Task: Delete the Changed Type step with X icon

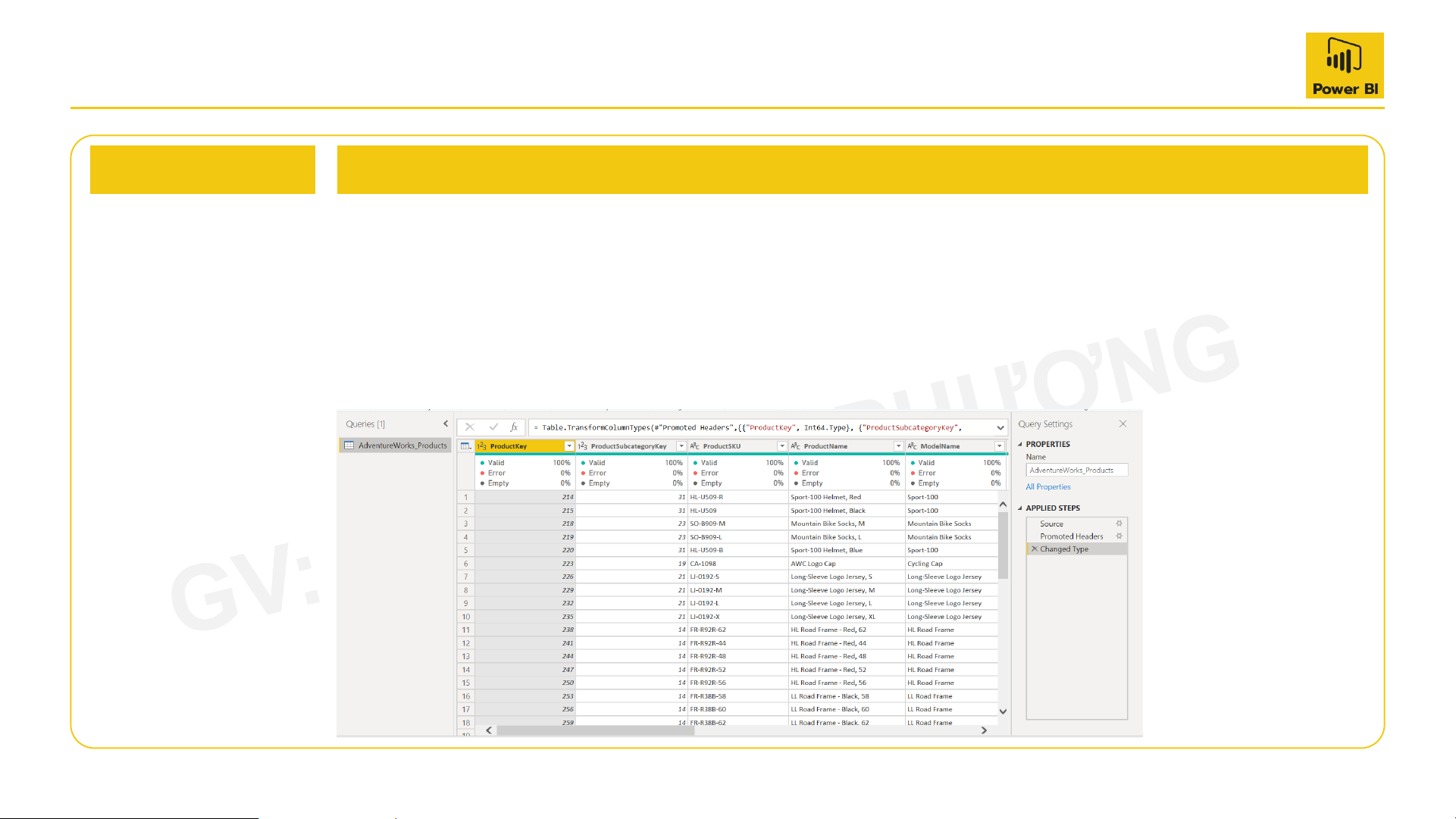Action: (1035, 549)
